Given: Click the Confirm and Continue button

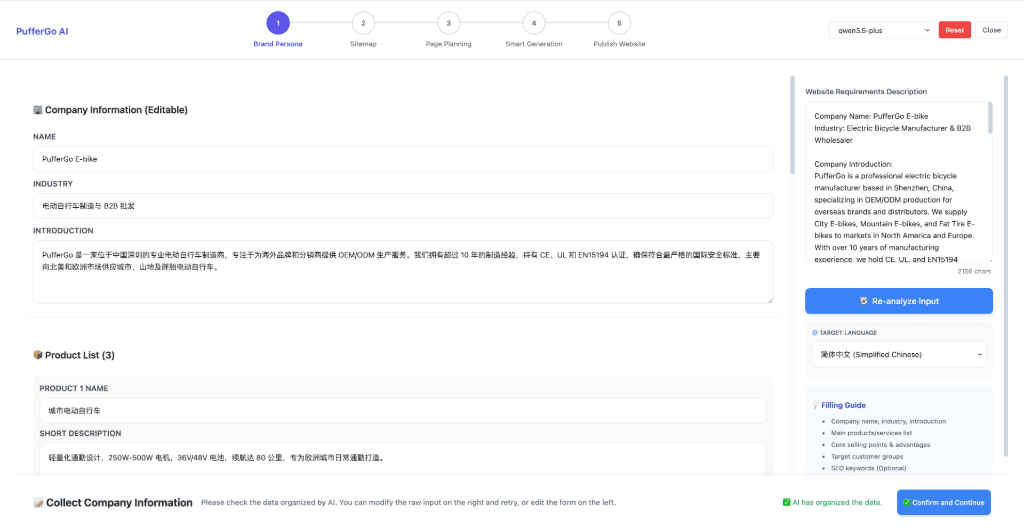Looking at the screenshot, I should [944, 502].
